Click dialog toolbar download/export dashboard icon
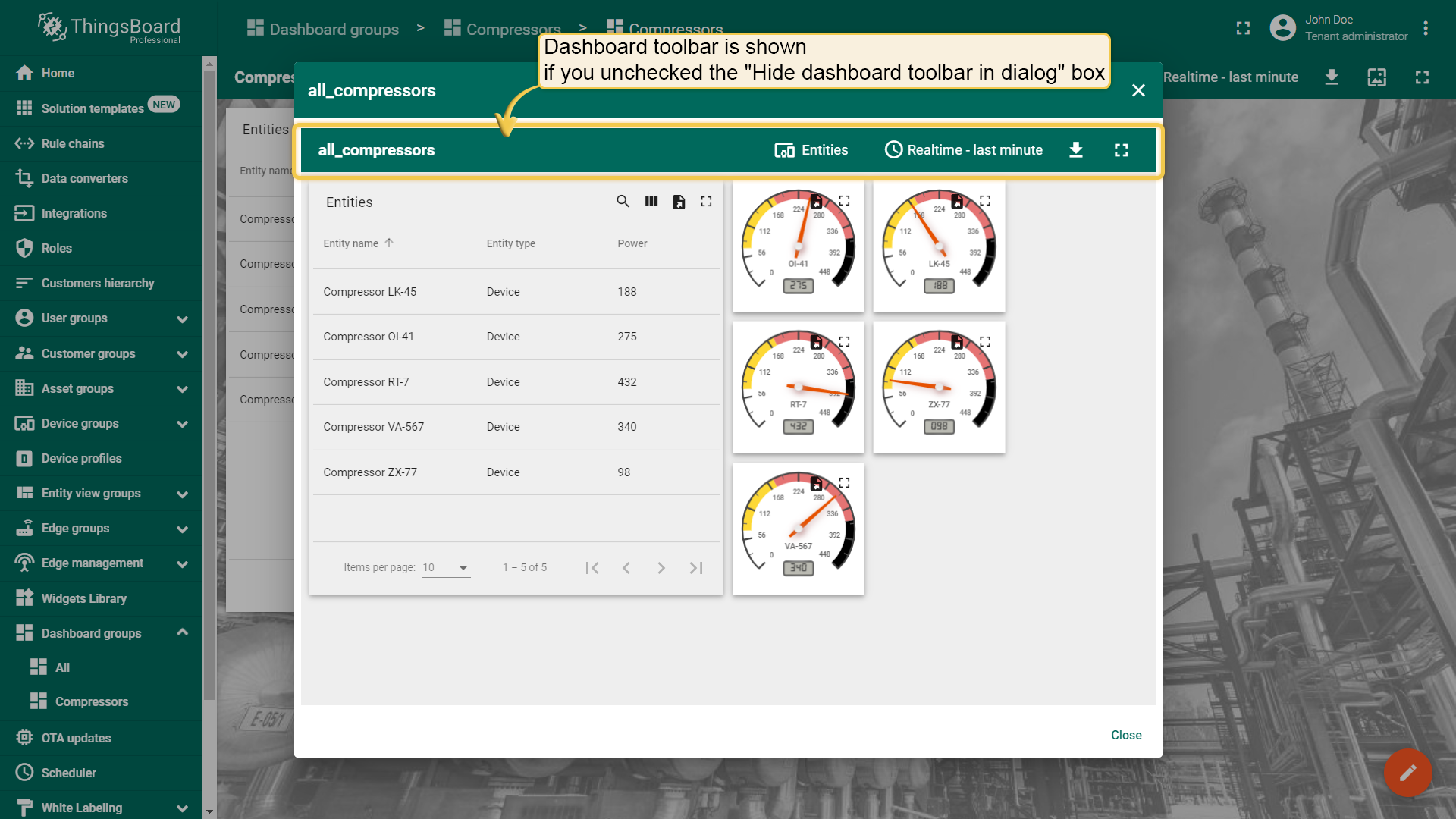 coord(1075,150)
